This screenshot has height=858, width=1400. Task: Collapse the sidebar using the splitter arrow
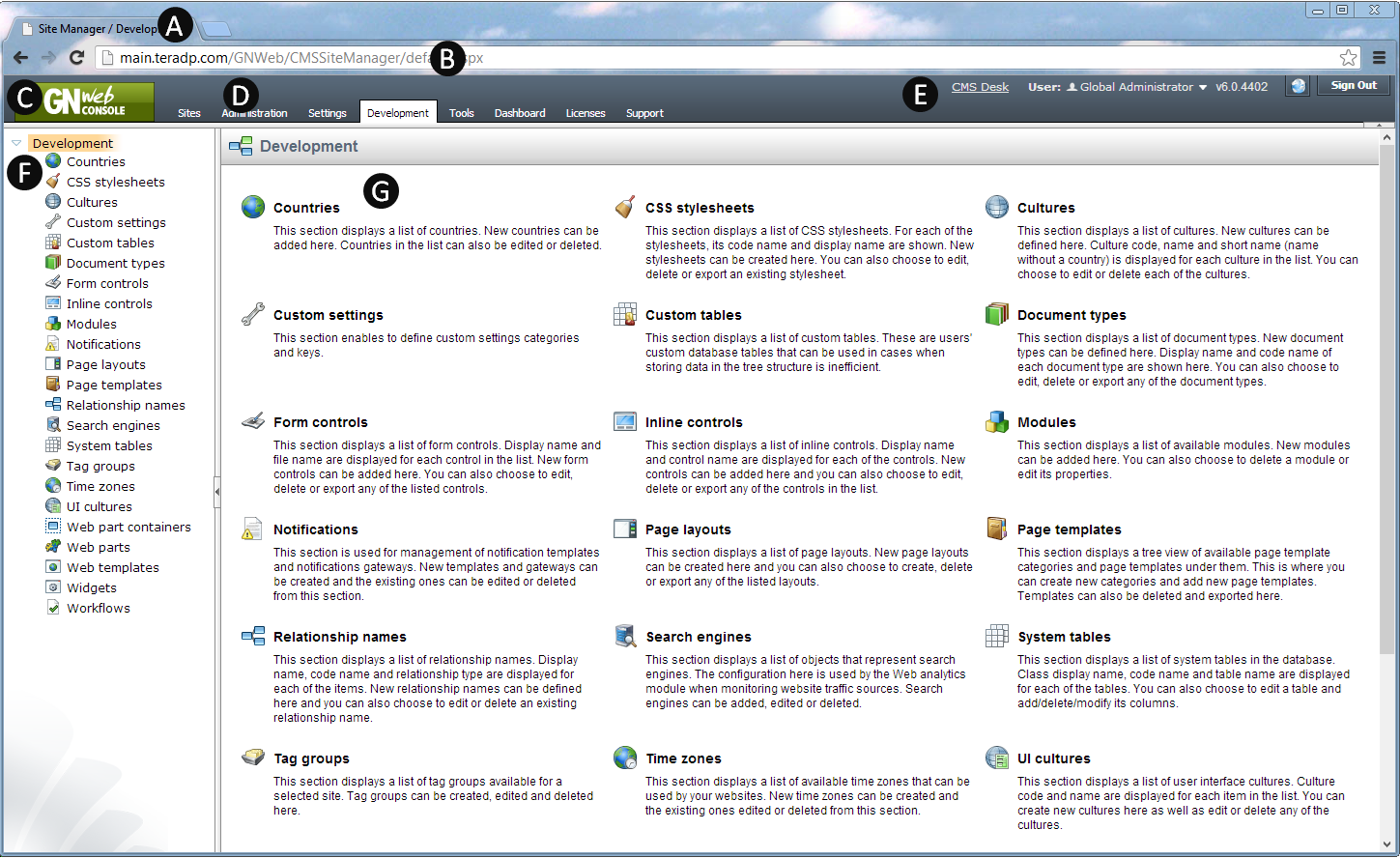[217, 492]
